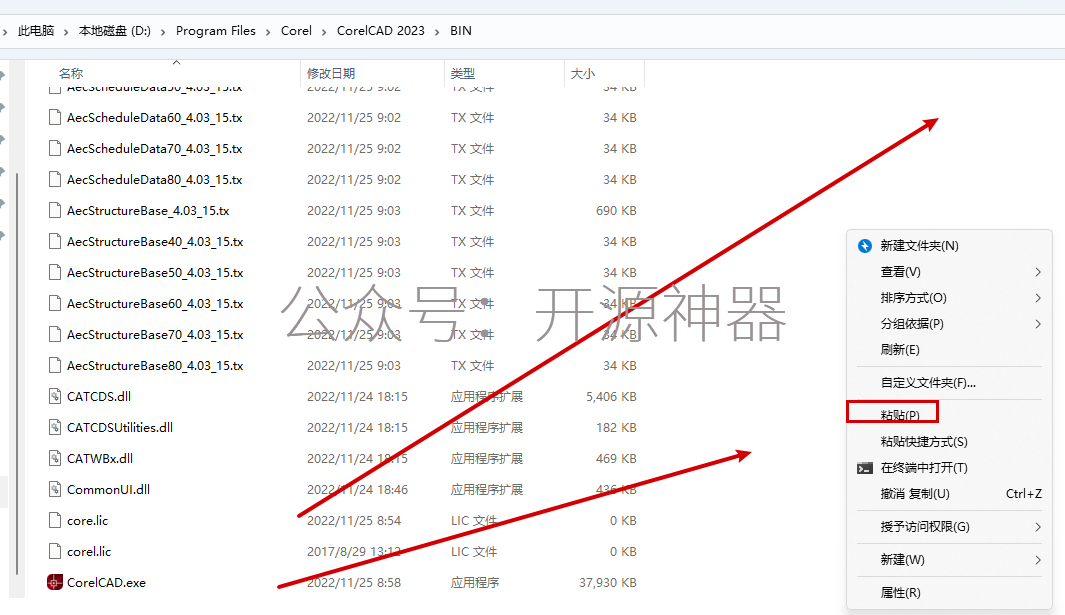
Task: Click the blue icon beside 新建文件夹(N)
Action: point(865,246)
